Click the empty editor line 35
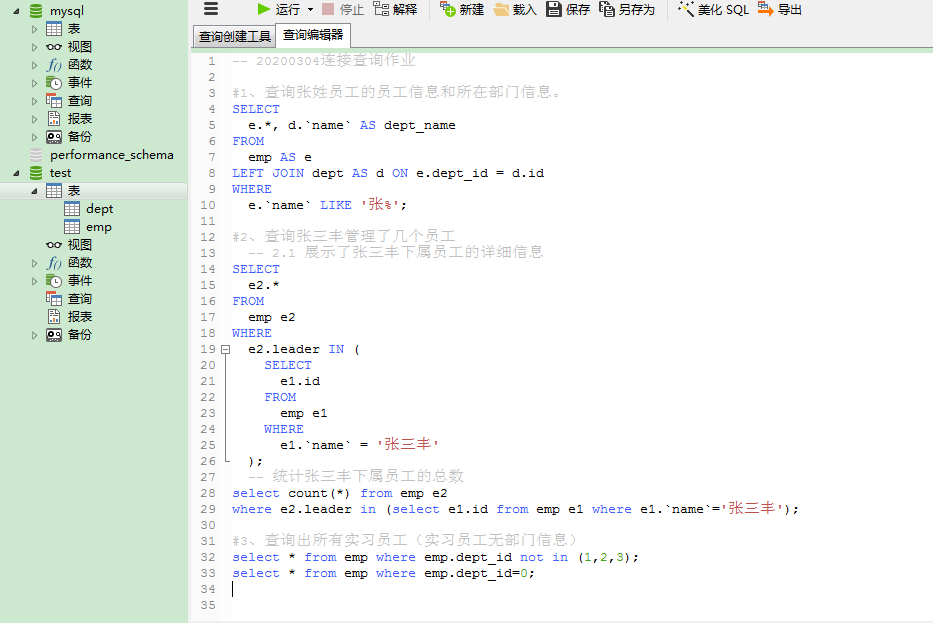 point(500,605)
